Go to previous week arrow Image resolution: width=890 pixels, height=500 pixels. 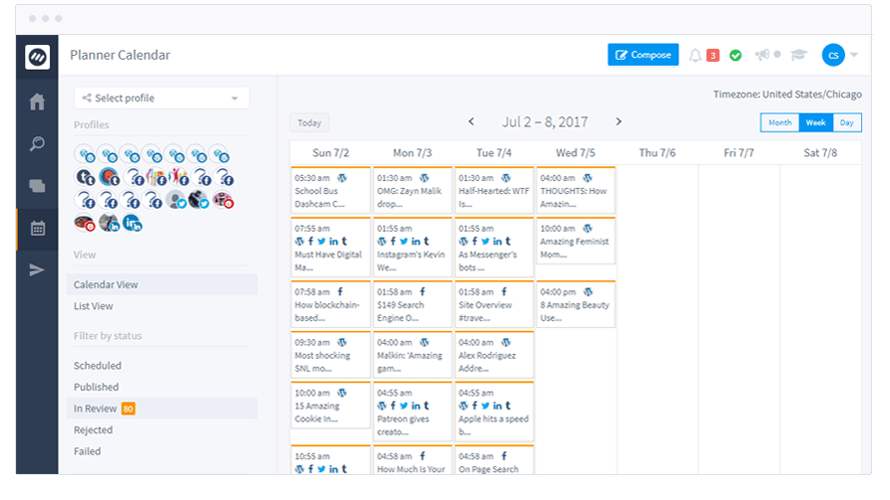471,121
